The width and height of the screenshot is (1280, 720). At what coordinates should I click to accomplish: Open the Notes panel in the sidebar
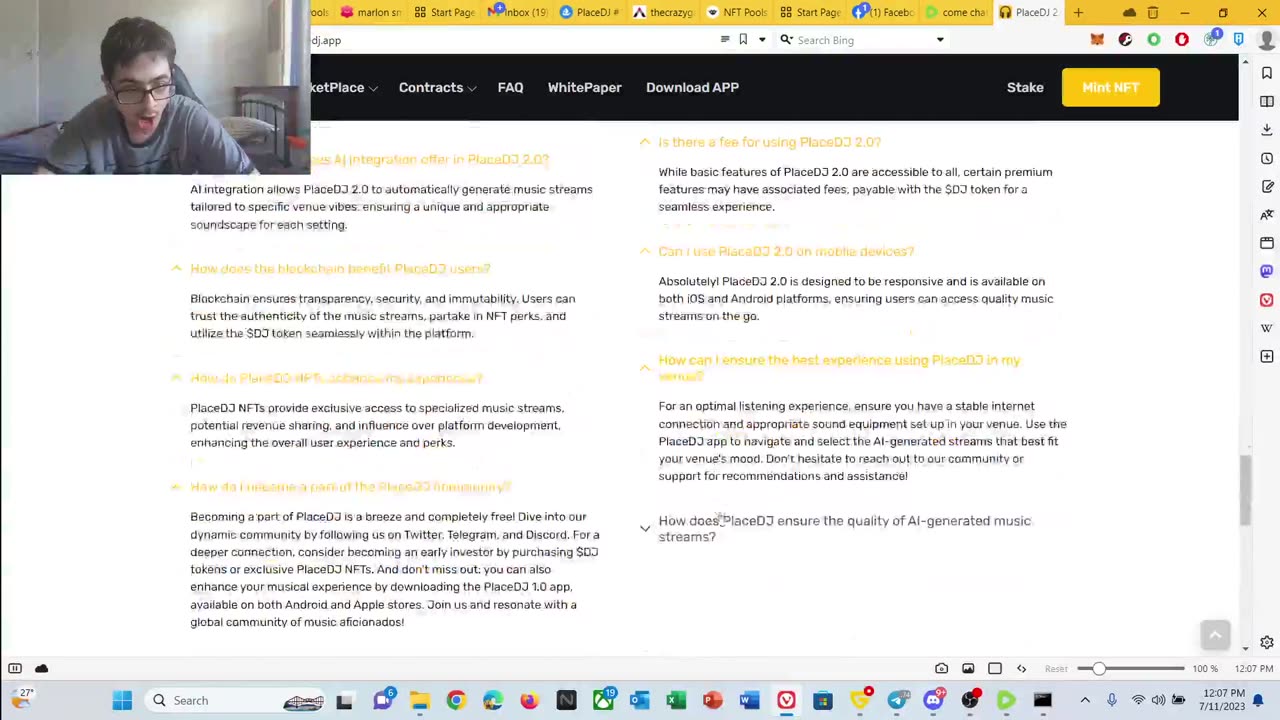click(1267, 186)
